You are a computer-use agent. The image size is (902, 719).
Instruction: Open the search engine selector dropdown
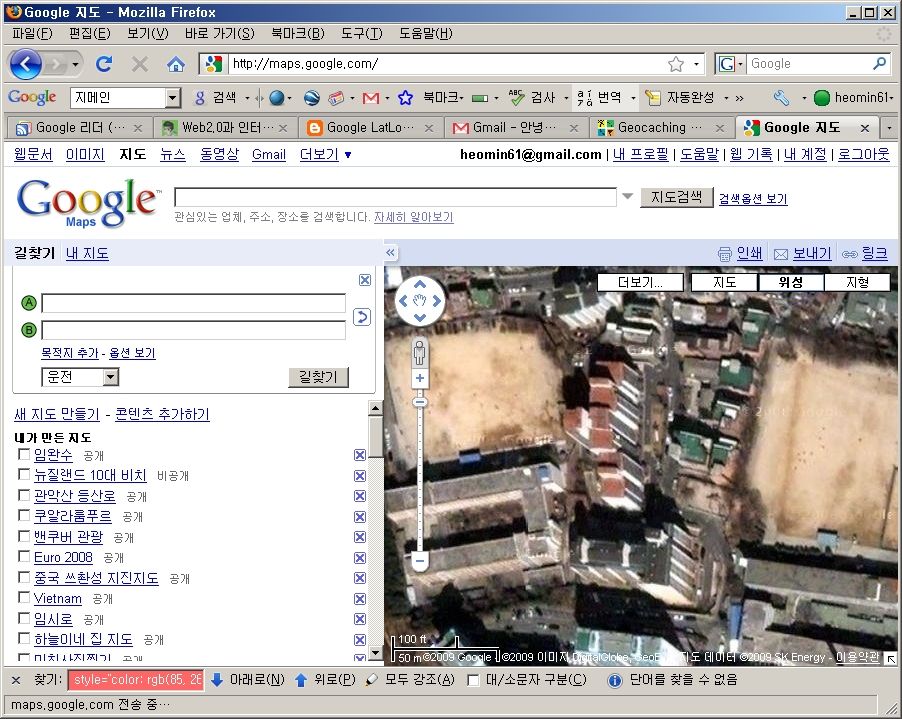coord(731,64)
